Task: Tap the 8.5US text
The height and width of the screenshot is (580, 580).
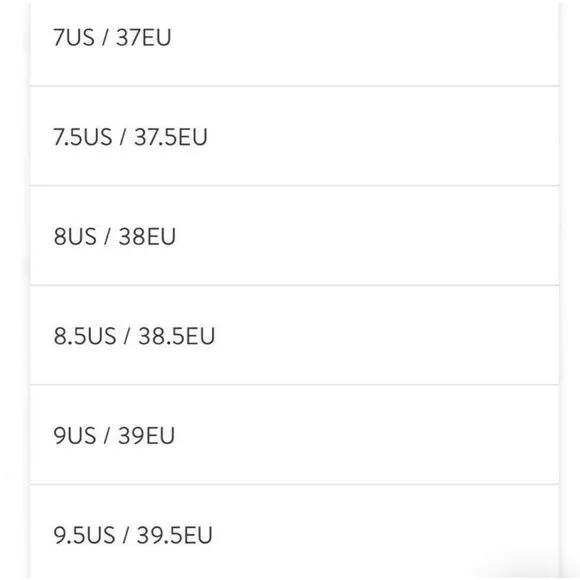Action: pyautogui.click(x=85, y=336)
